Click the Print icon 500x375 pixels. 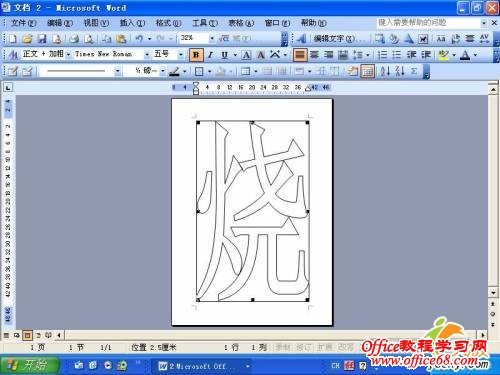tap(74, 39)
